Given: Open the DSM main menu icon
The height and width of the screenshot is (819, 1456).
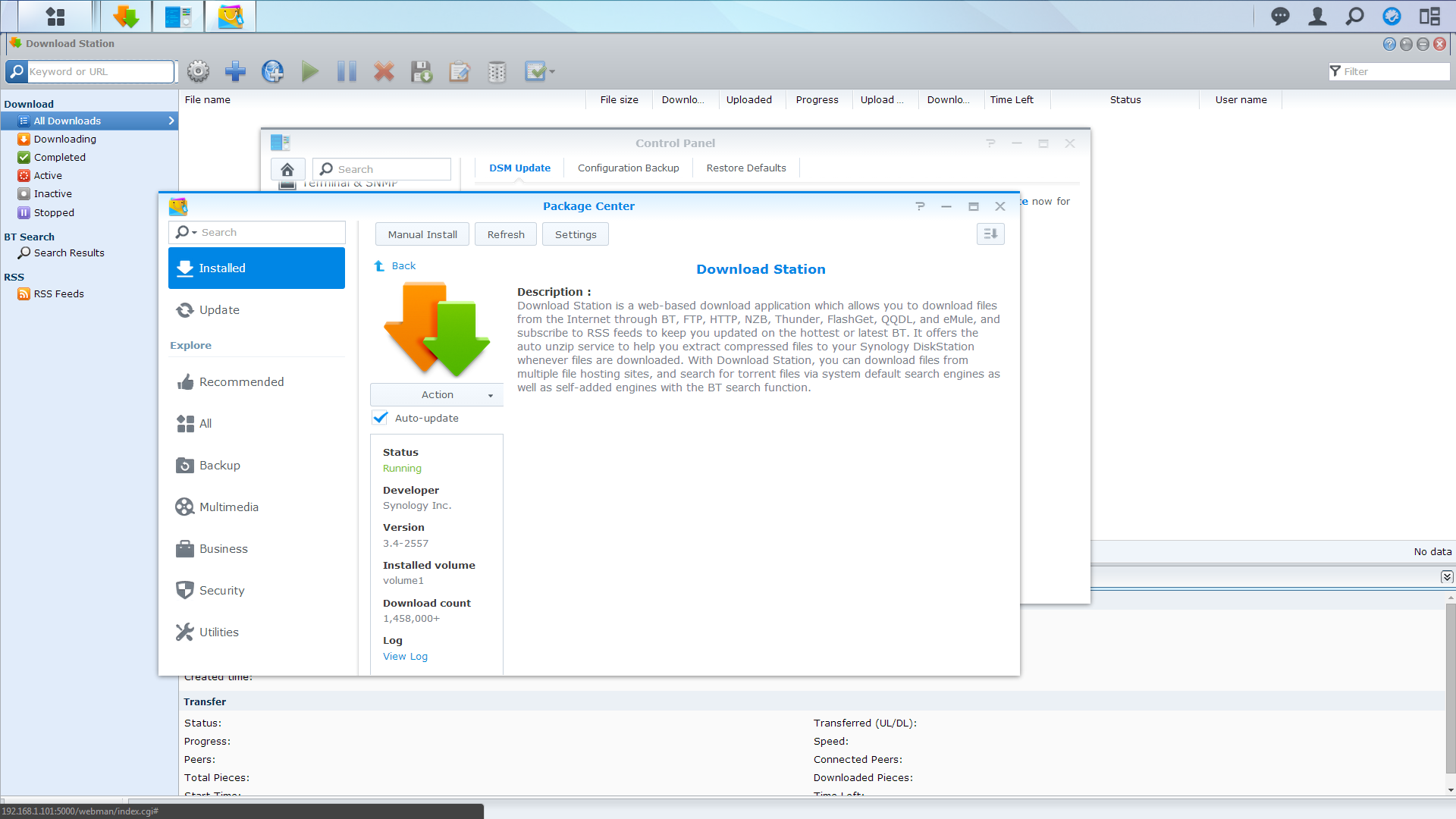Looking at the screenshot, I should [x=55, y=16].
